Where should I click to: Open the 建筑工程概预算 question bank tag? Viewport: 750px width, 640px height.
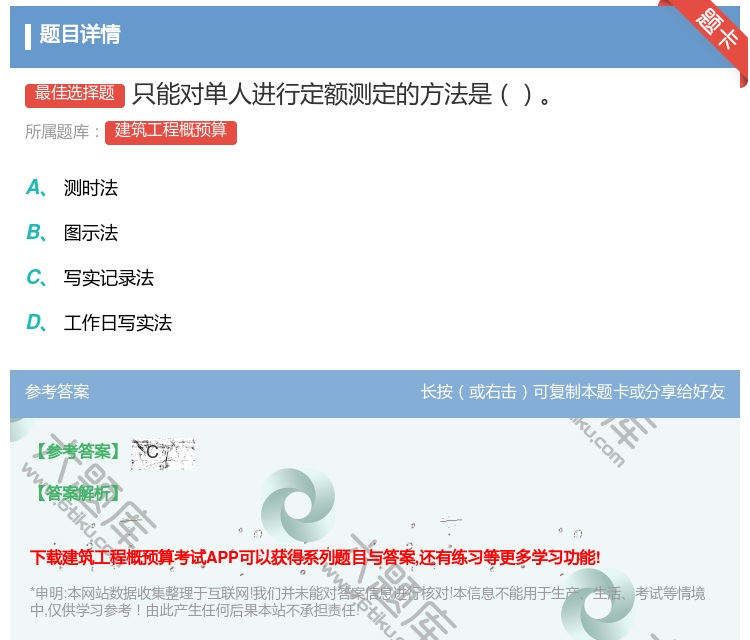click(171, 132)
